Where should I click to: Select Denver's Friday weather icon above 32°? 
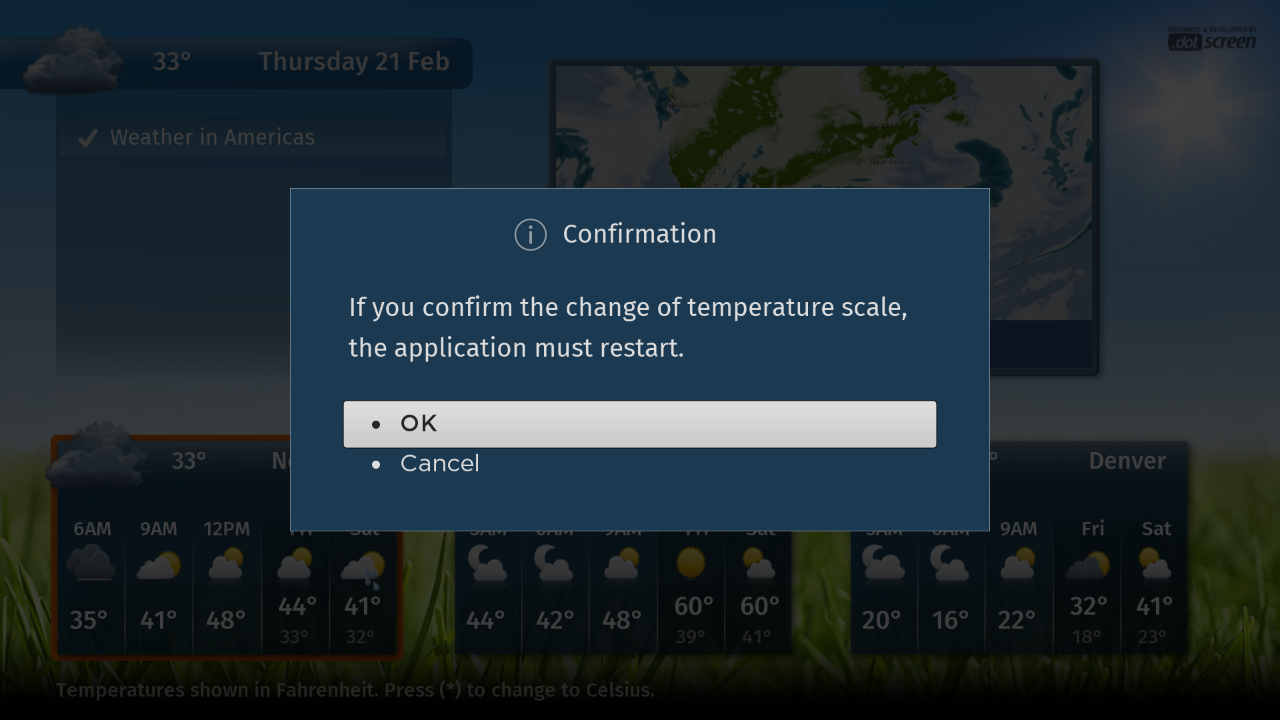pos(1088,566)
